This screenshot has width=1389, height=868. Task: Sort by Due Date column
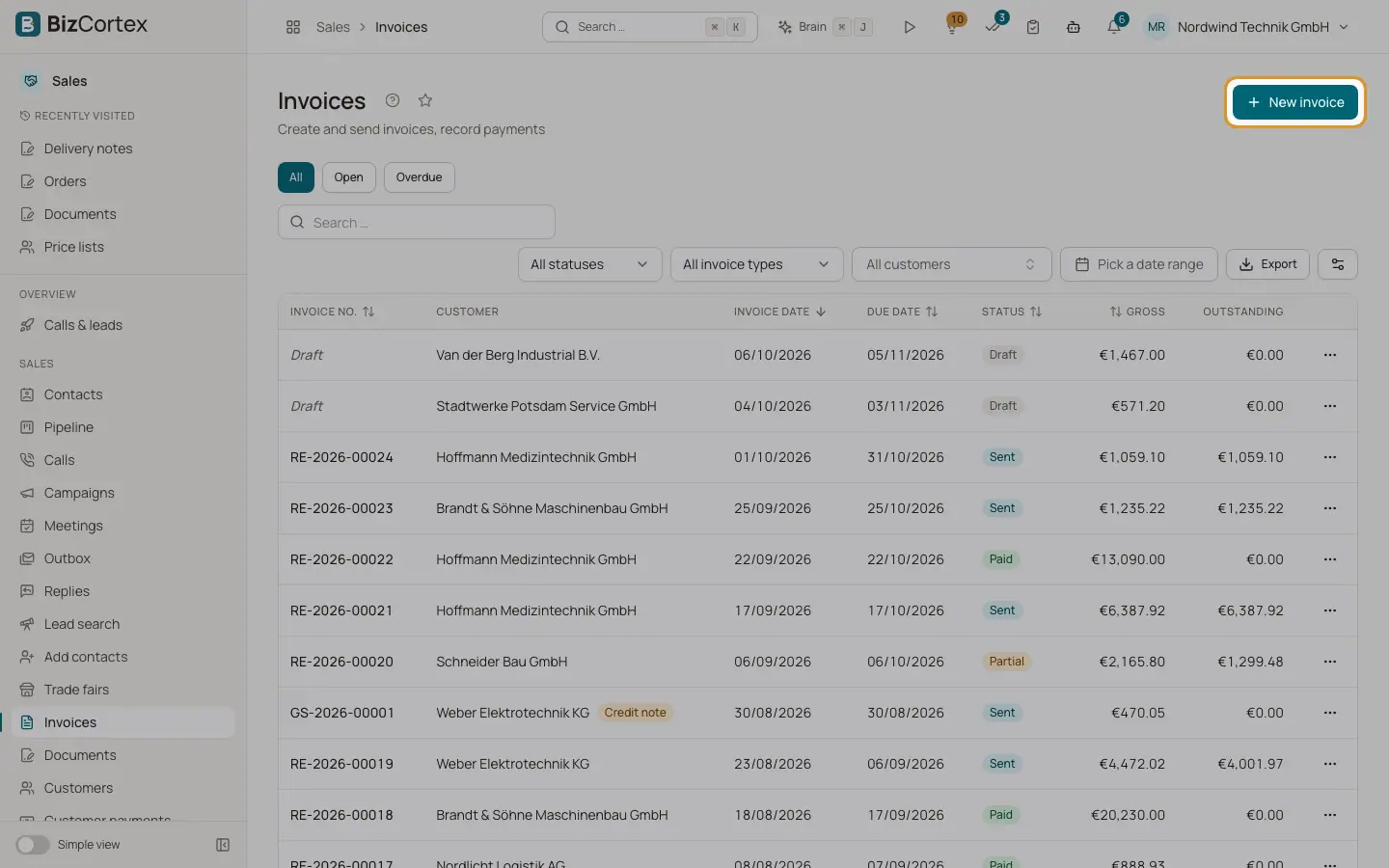(902, 312)
